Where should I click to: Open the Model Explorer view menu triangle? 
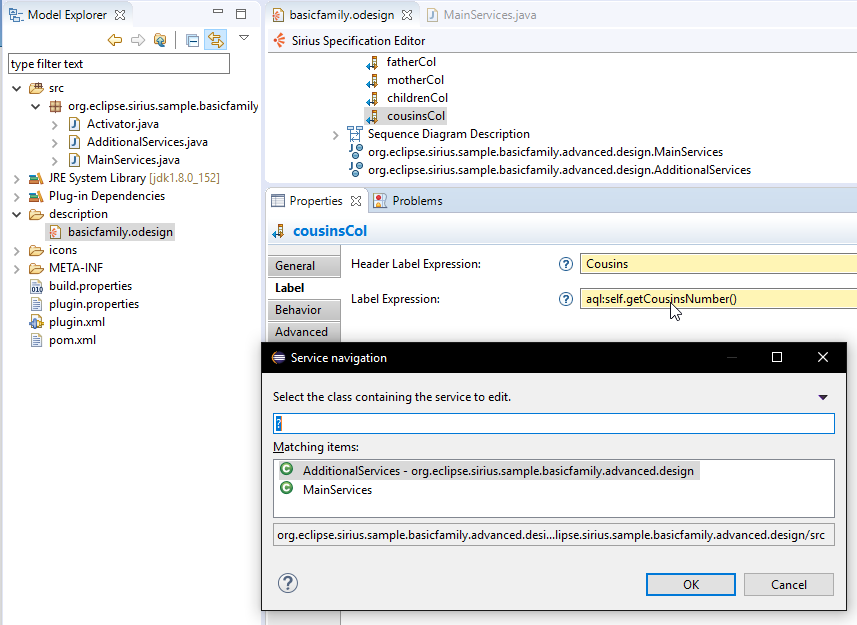point(243,38)
